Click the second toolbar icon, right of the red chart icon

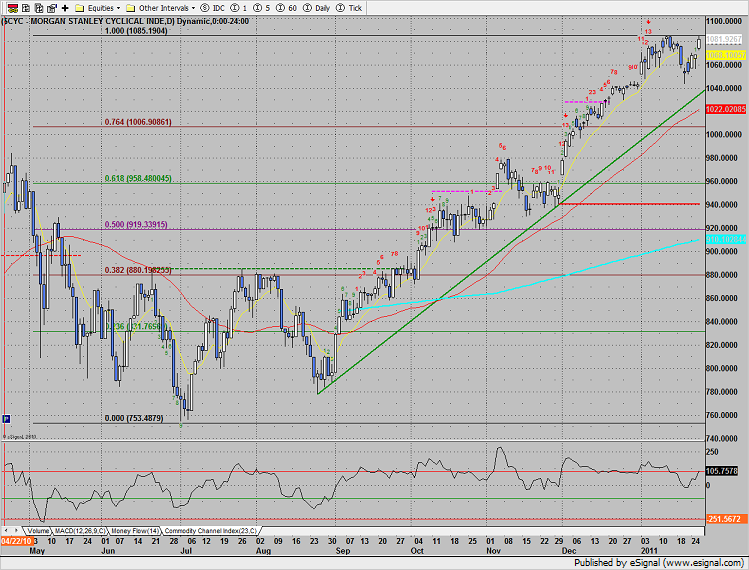(x=26, y=8)
